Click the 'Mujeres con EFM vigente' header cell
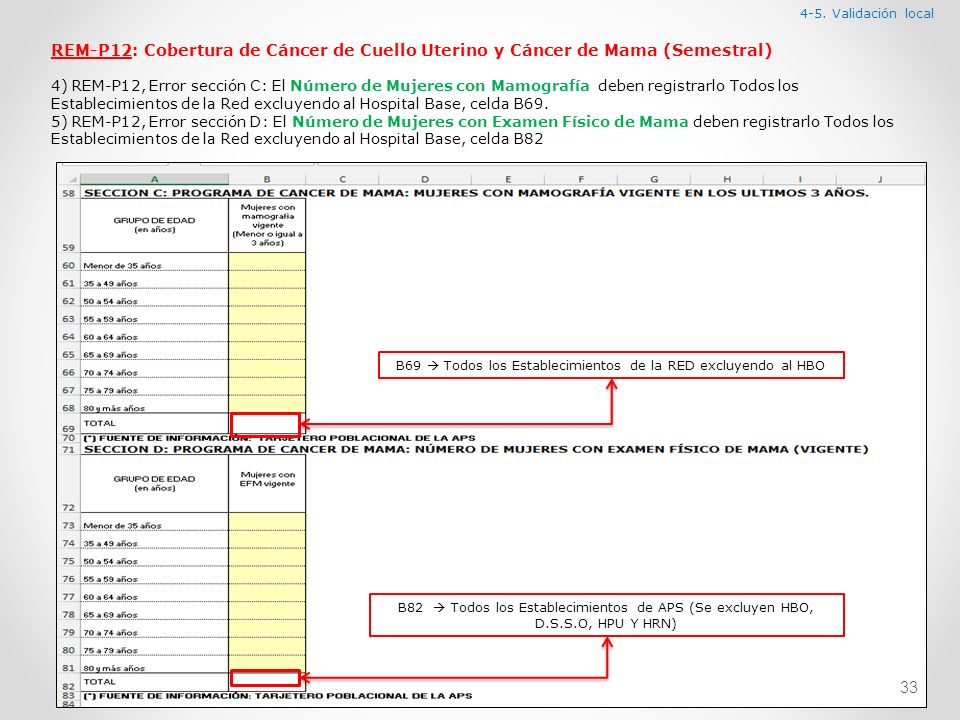 click(x=268, y=483)
